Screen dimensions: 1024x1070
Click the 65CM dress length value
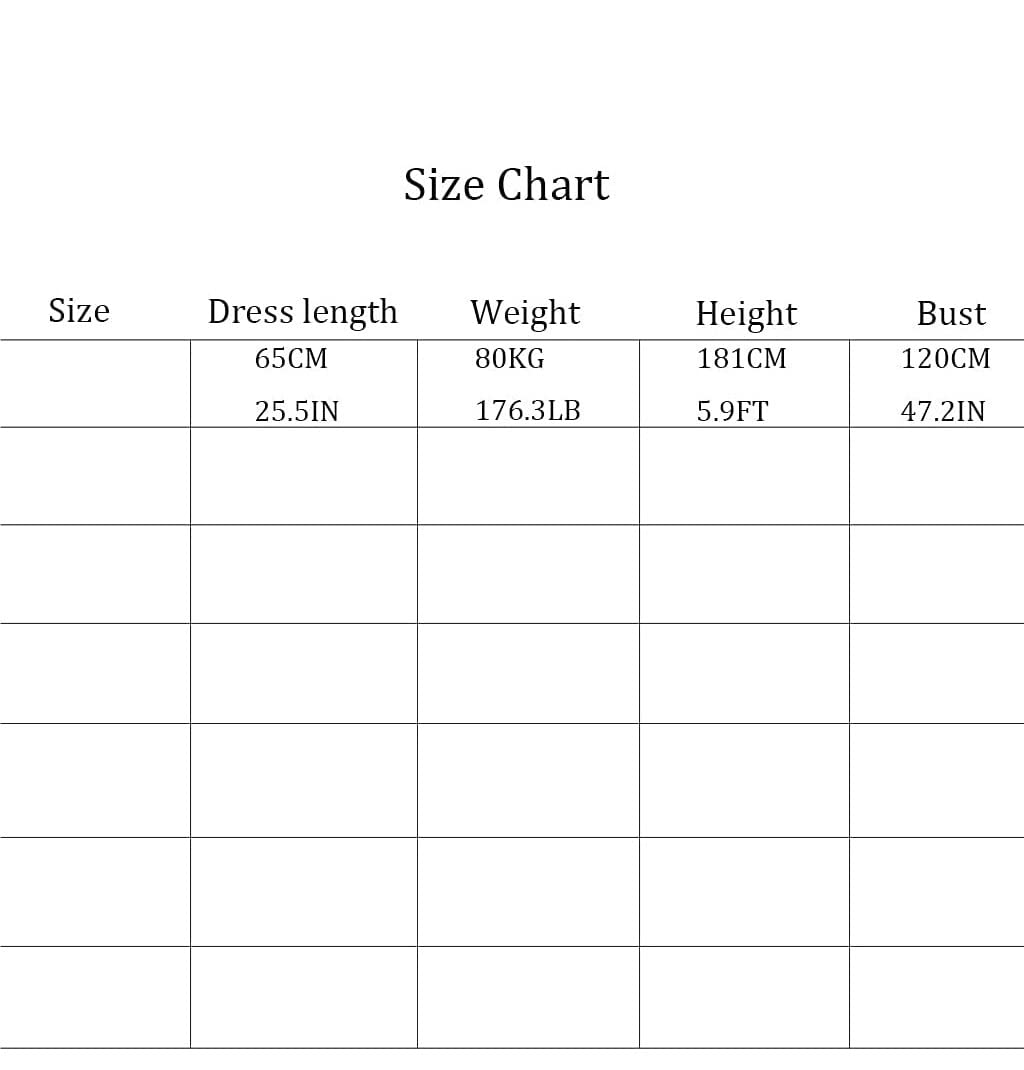[x=291, y=358]
